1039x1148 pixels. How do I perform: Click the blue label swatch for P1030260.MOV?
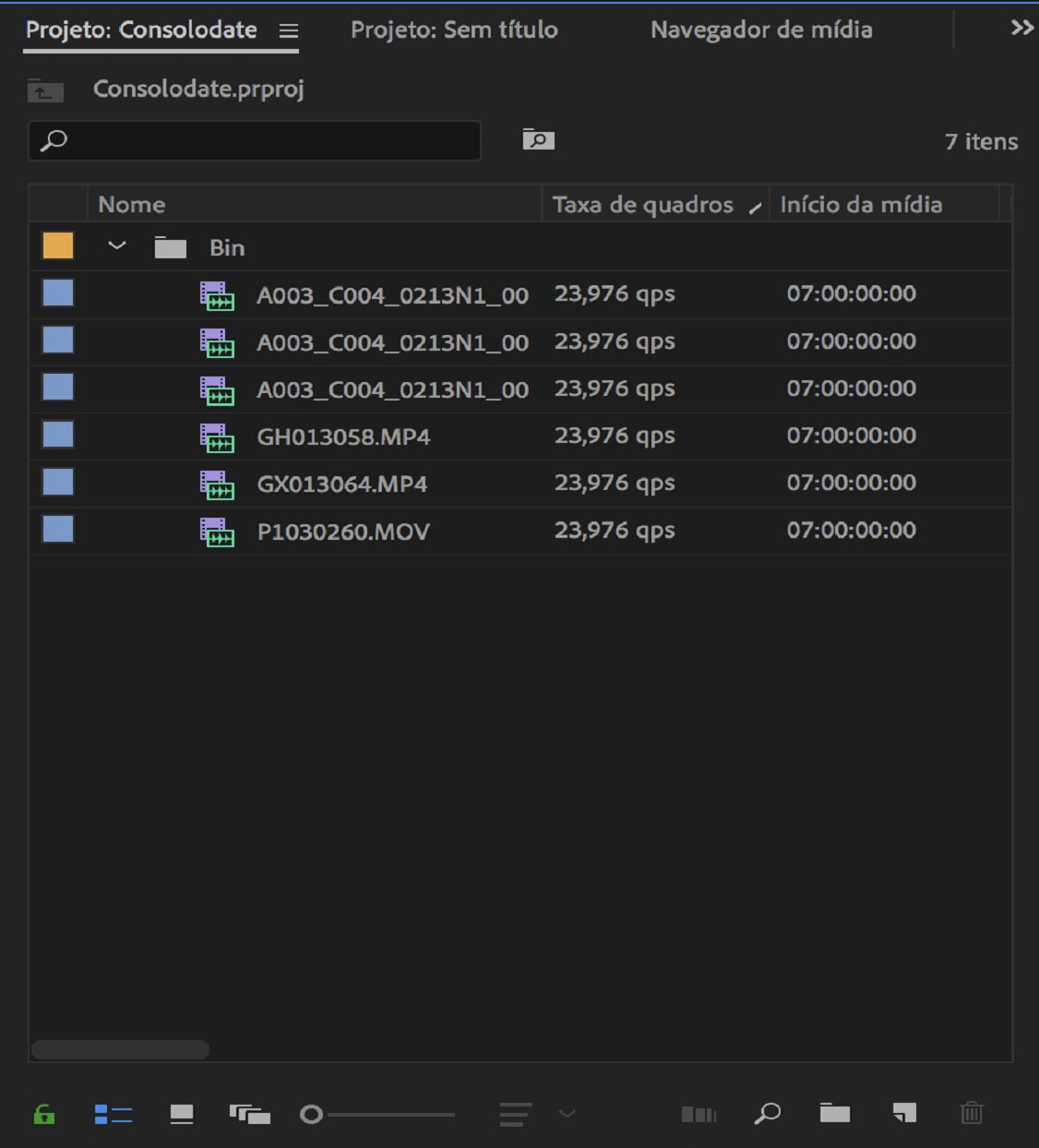coord(58,530)
